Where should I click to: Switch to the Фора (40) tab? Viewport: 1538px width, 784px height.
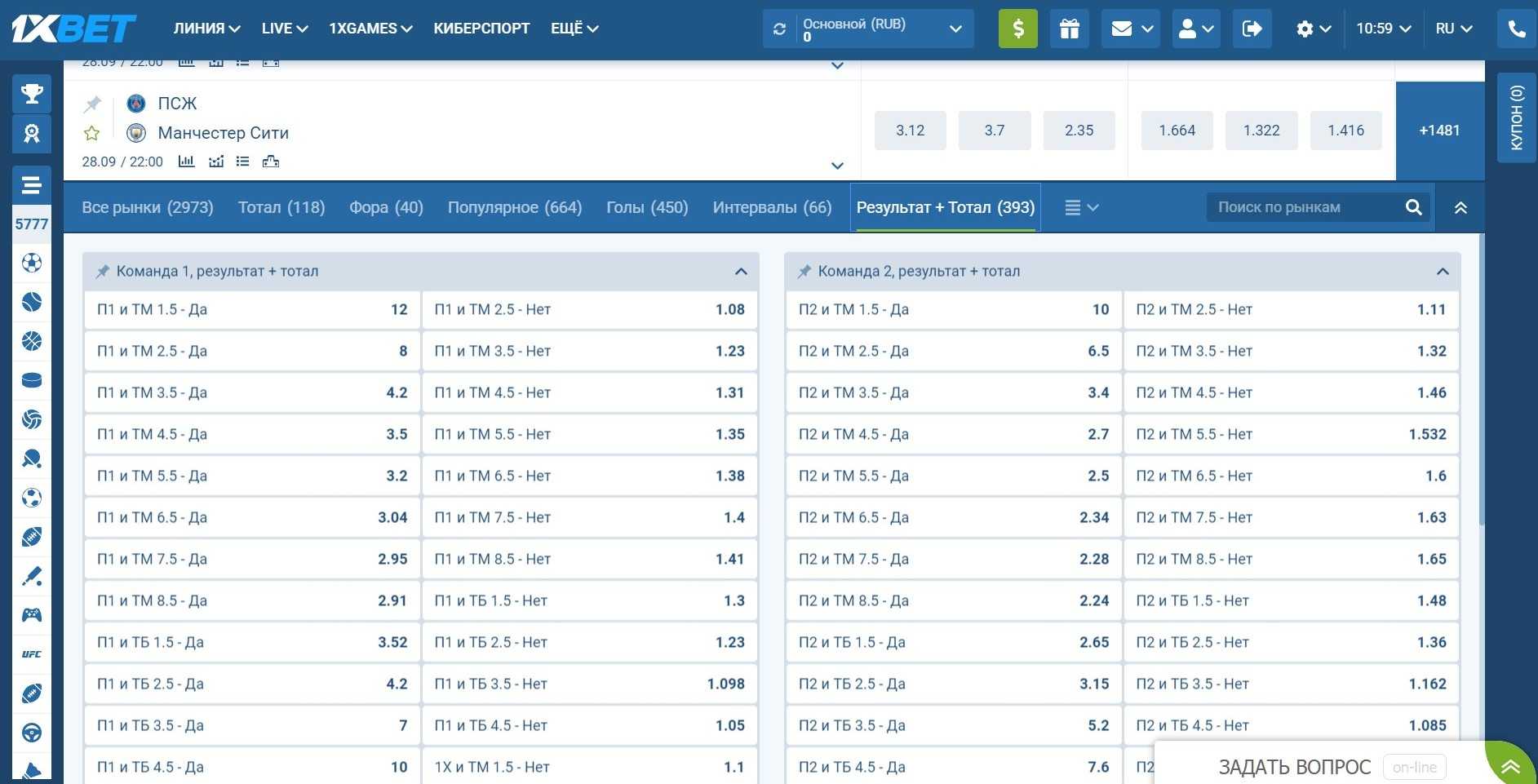click(386, 207)
